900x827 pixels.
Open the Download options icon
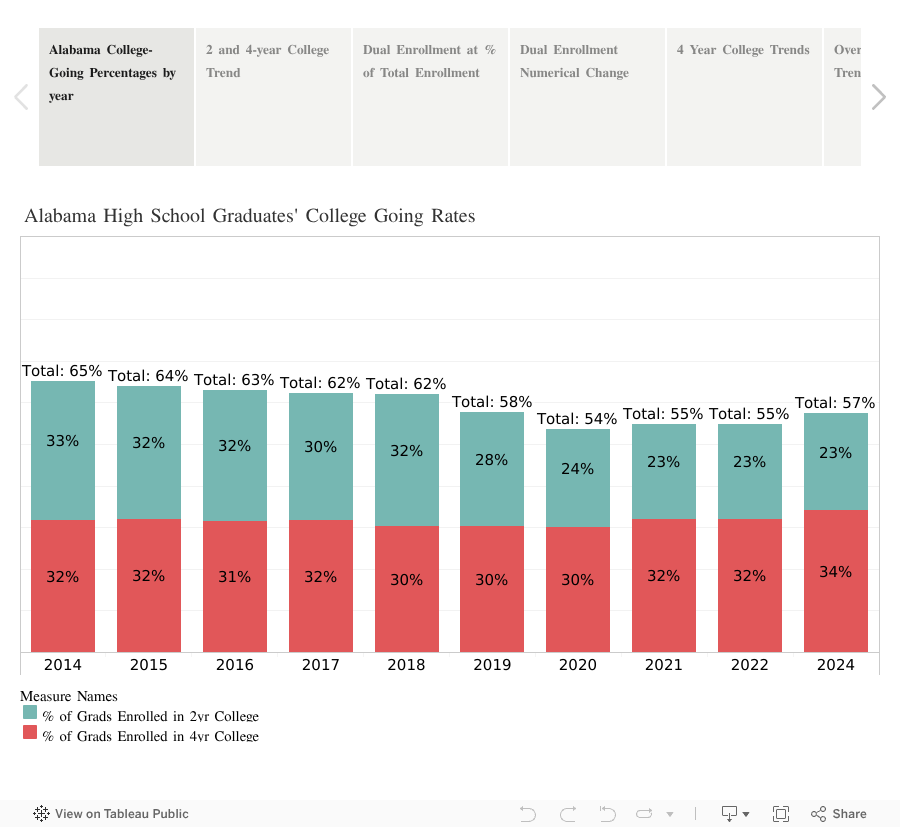pyautogui.click(x=729, y=813)
